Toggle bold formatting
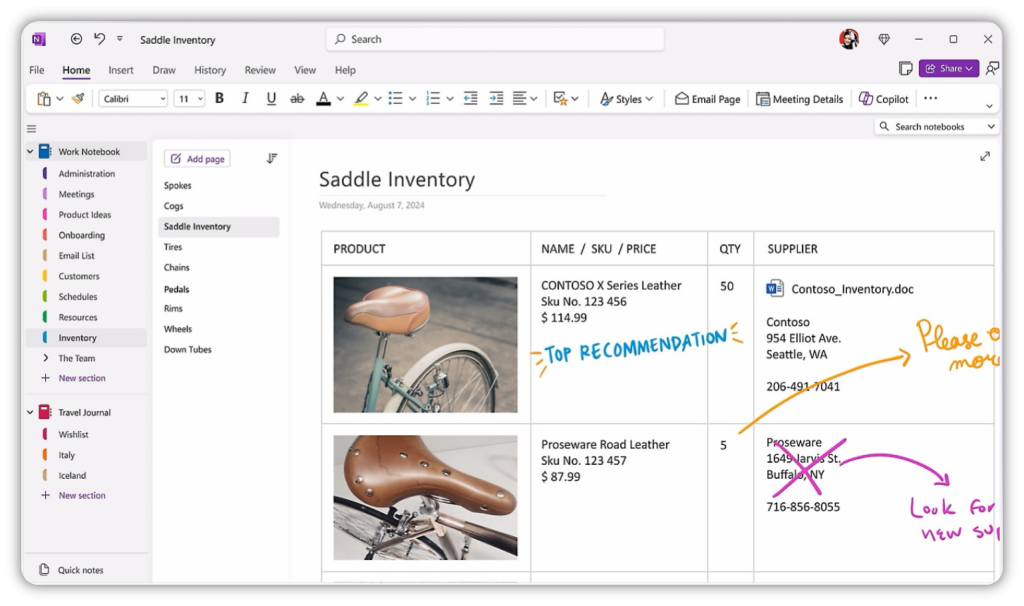This screenshot has height=606, width=1024. point(219,98)
